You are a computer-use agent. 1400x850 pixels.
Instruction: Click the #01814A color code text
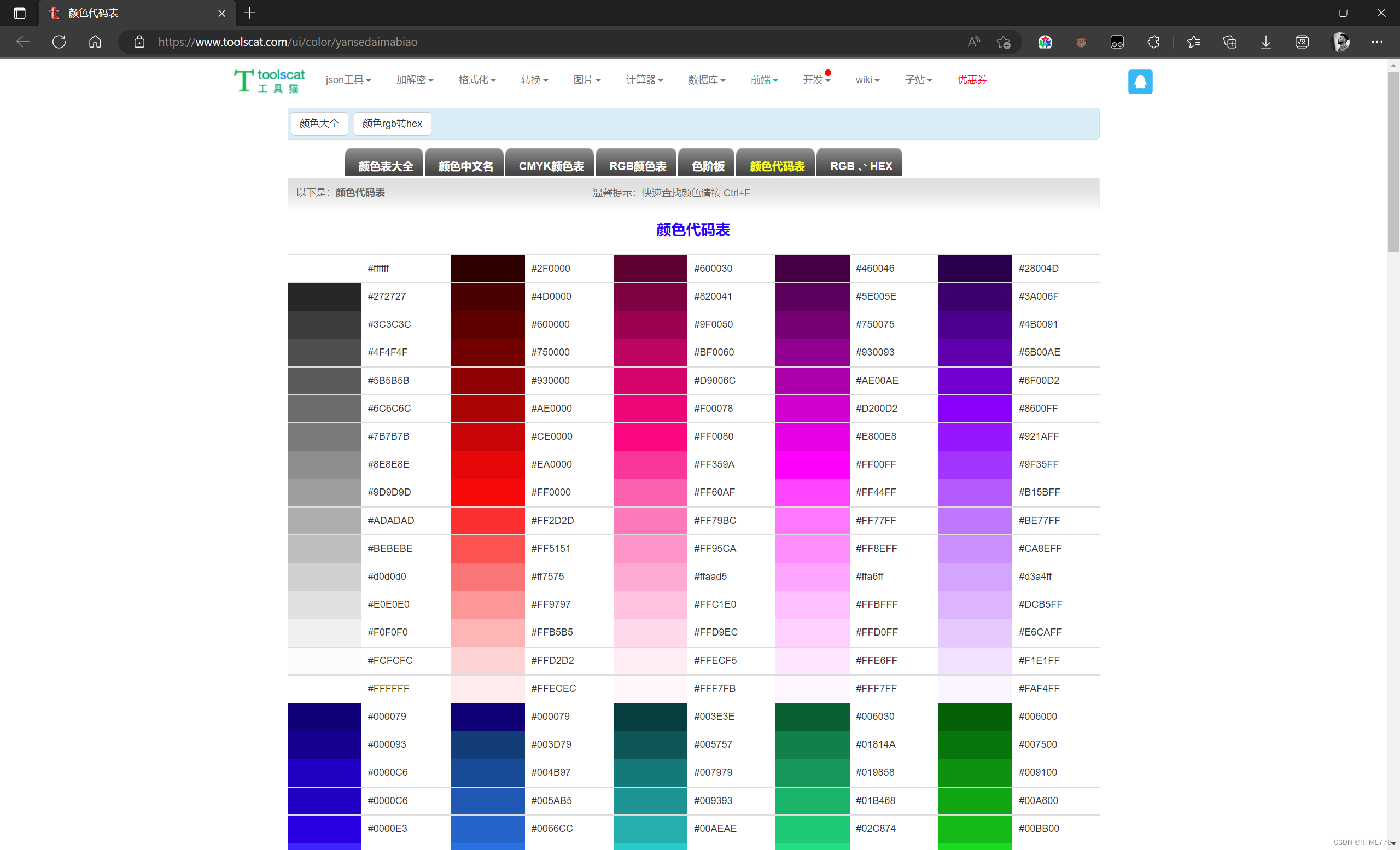(876, 745)
